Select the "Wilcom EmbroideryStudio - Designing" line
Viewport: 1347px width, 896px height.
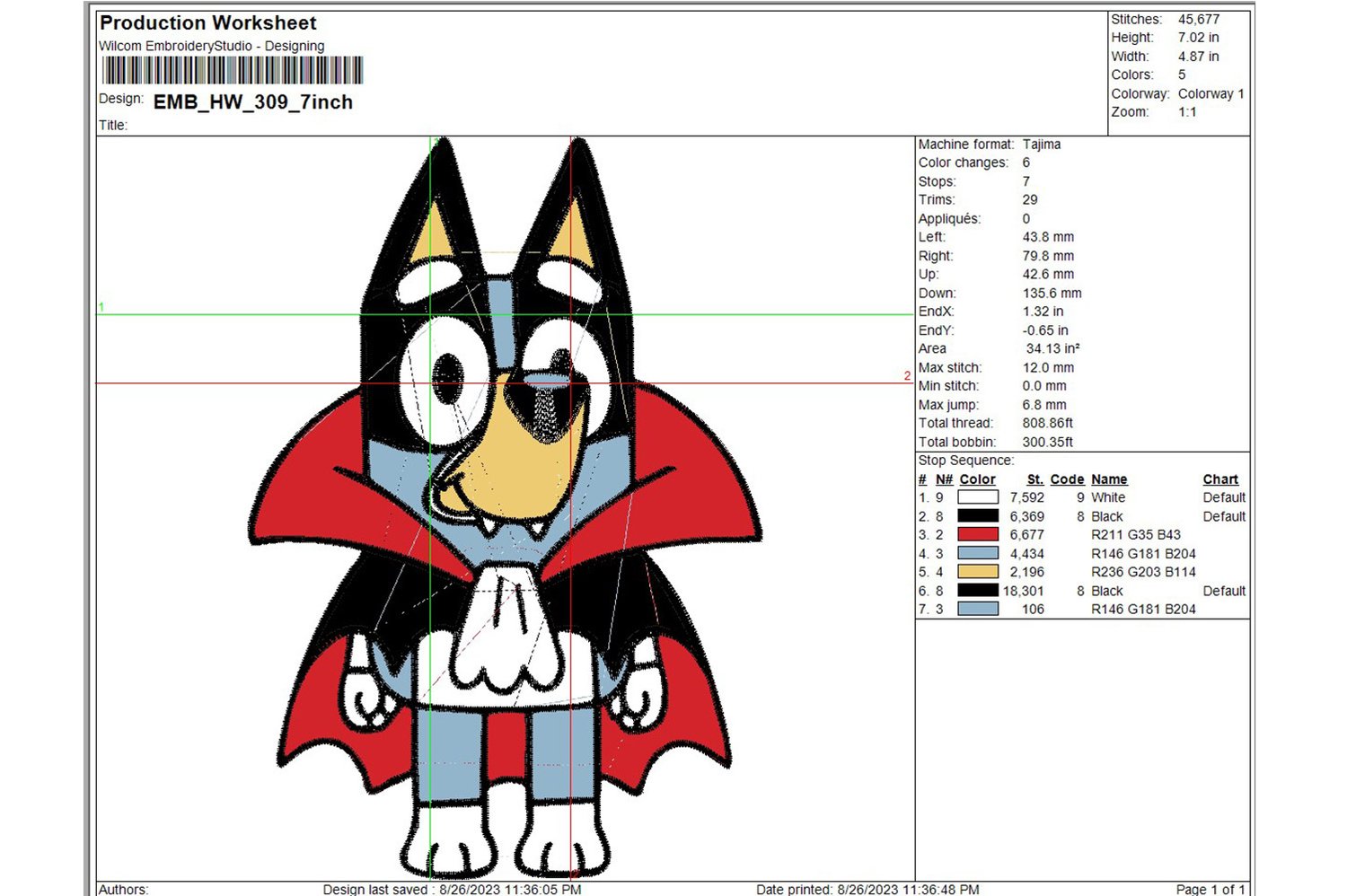click(x=212, y=46)
